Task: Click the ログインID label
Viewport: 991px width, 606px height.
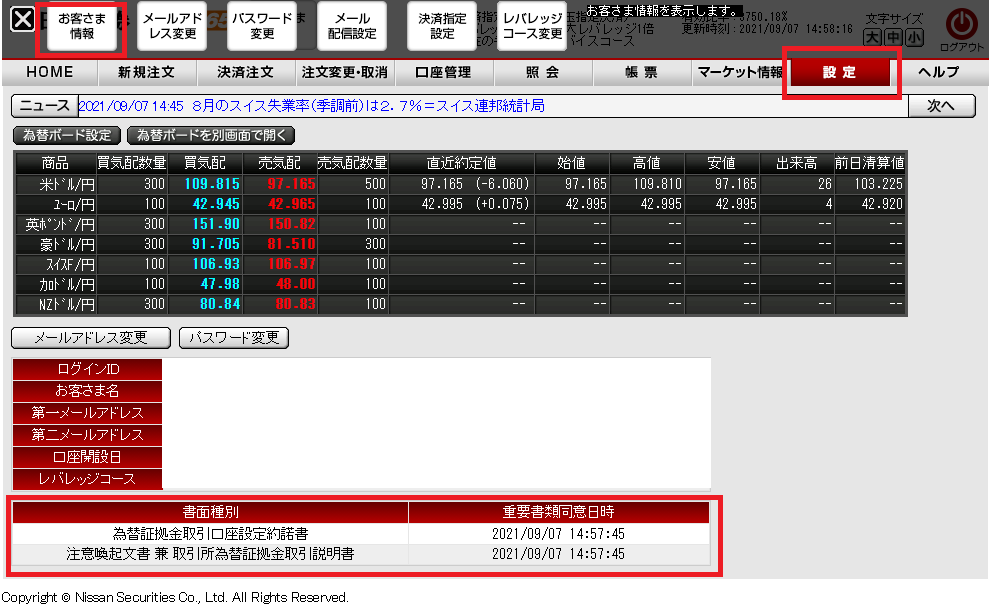Action: 87,369
